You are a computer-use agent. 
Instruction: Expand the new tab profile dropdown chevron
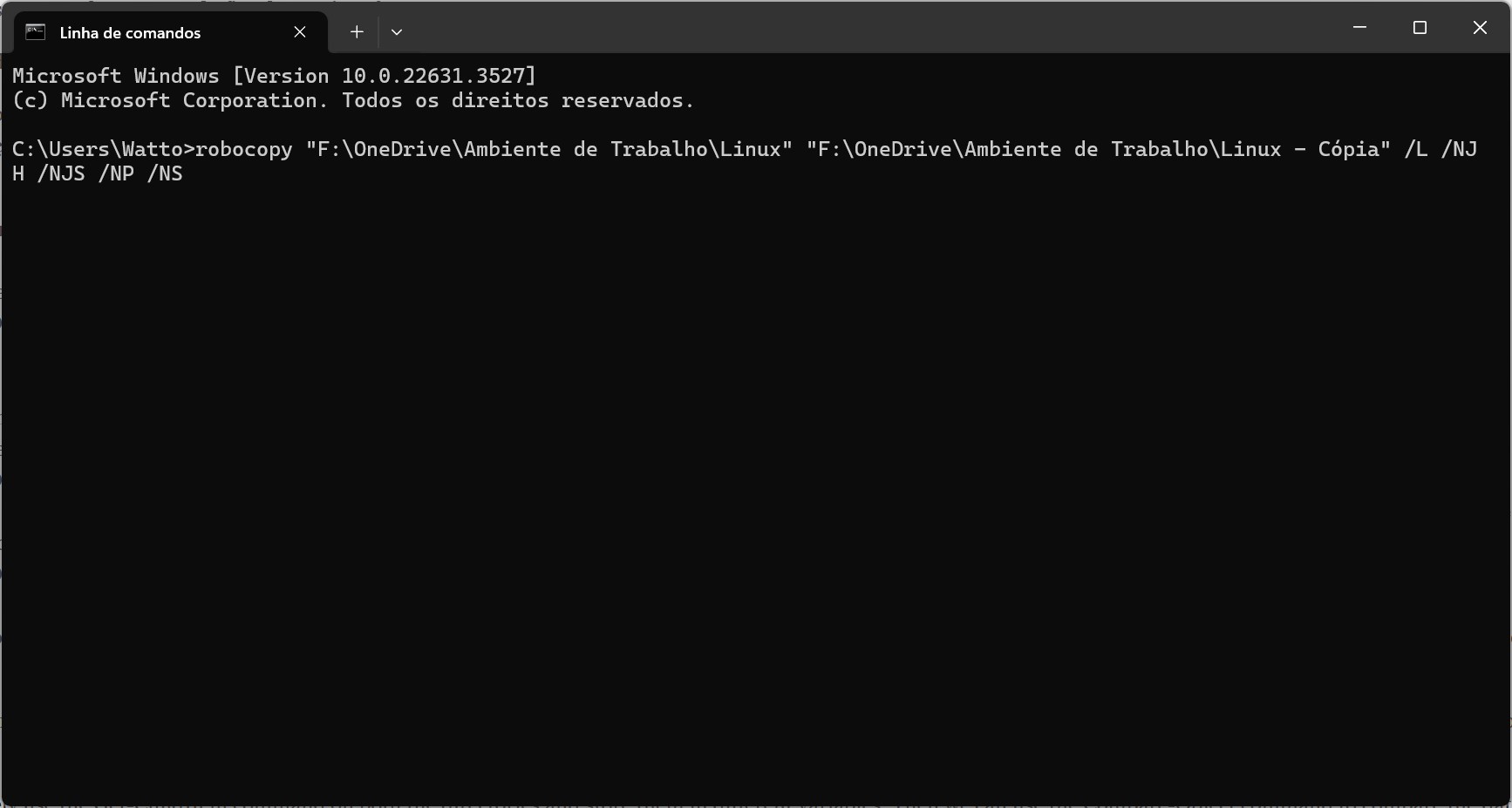(397, 32)
